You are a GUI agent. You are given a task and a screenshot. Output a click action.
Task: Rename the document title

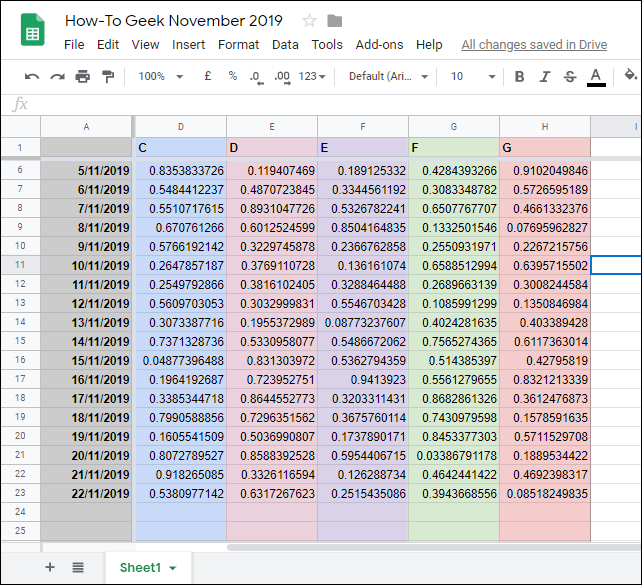174,20
